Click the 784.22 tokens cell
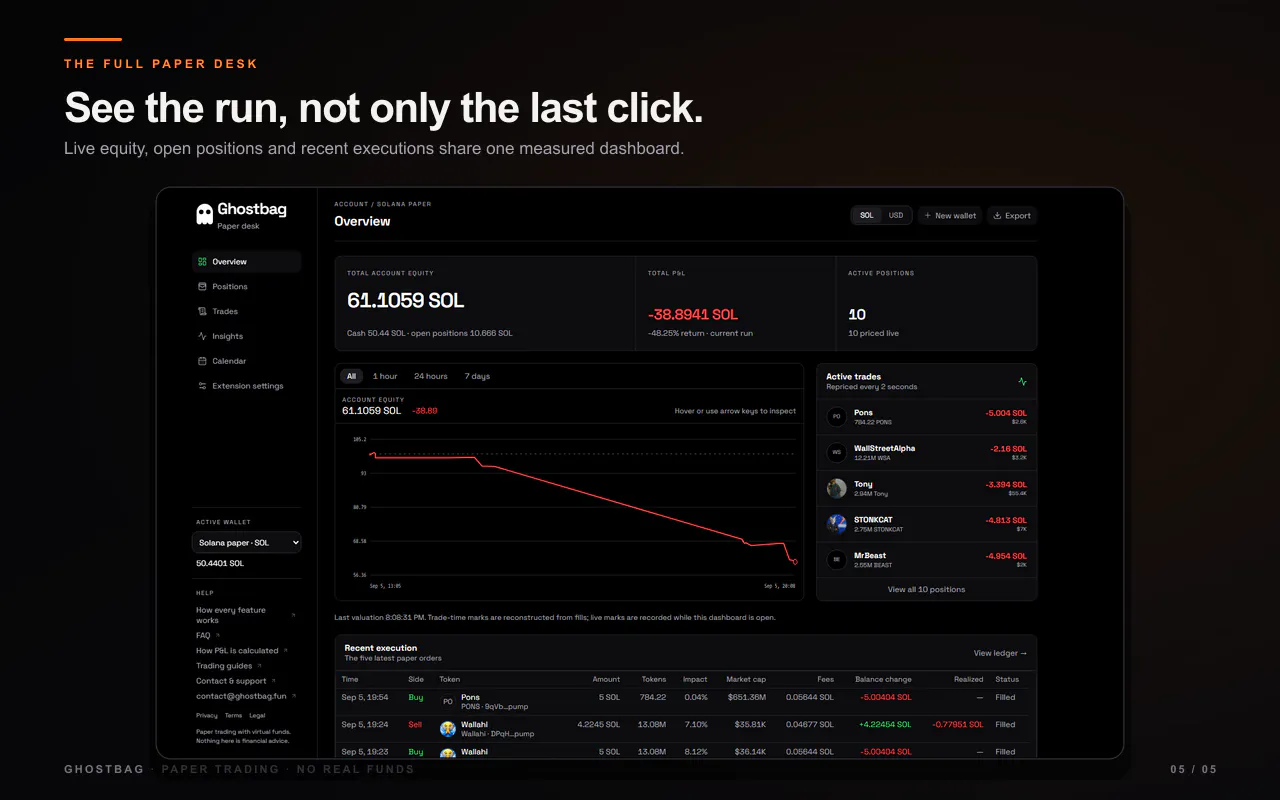This screenshot has height=800, width=1280. pos(653,698)
